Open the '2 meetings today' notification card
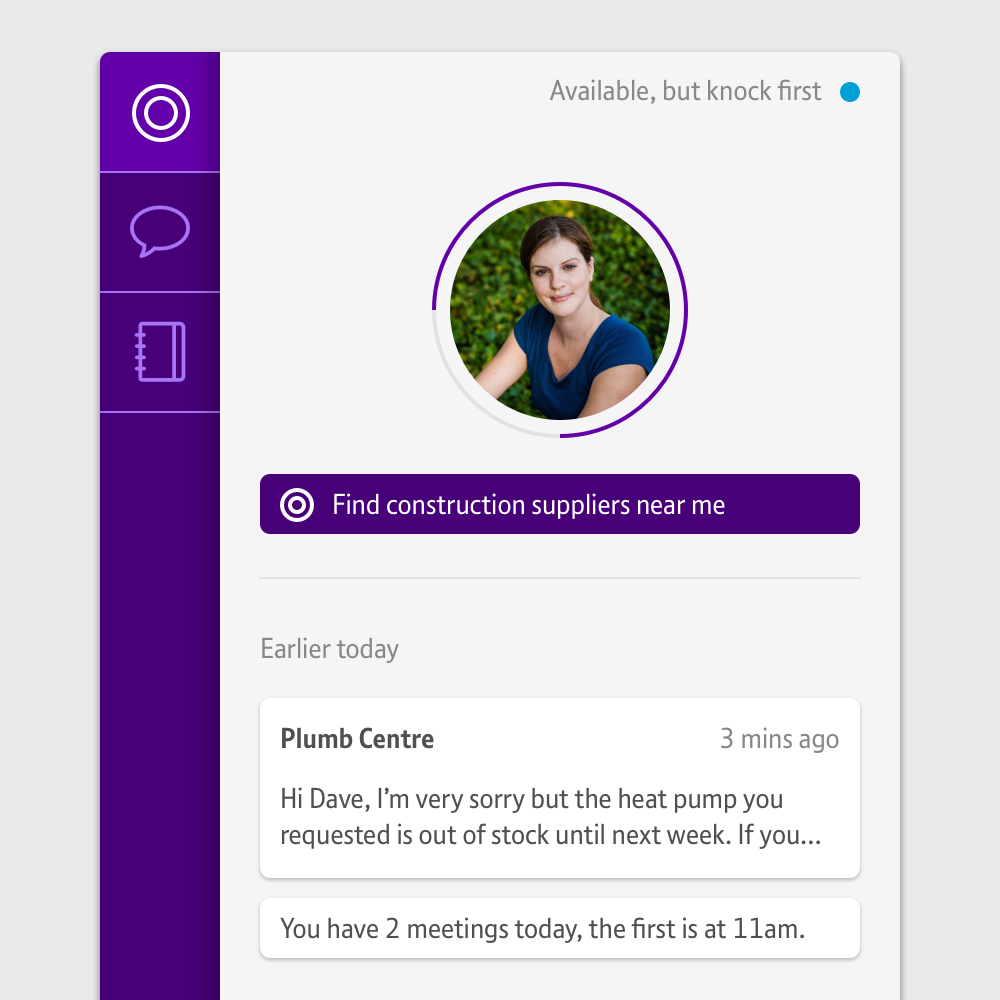The height and width of the screenshot is (1000, 1000). pyautogui.click(x=560, y=928)
